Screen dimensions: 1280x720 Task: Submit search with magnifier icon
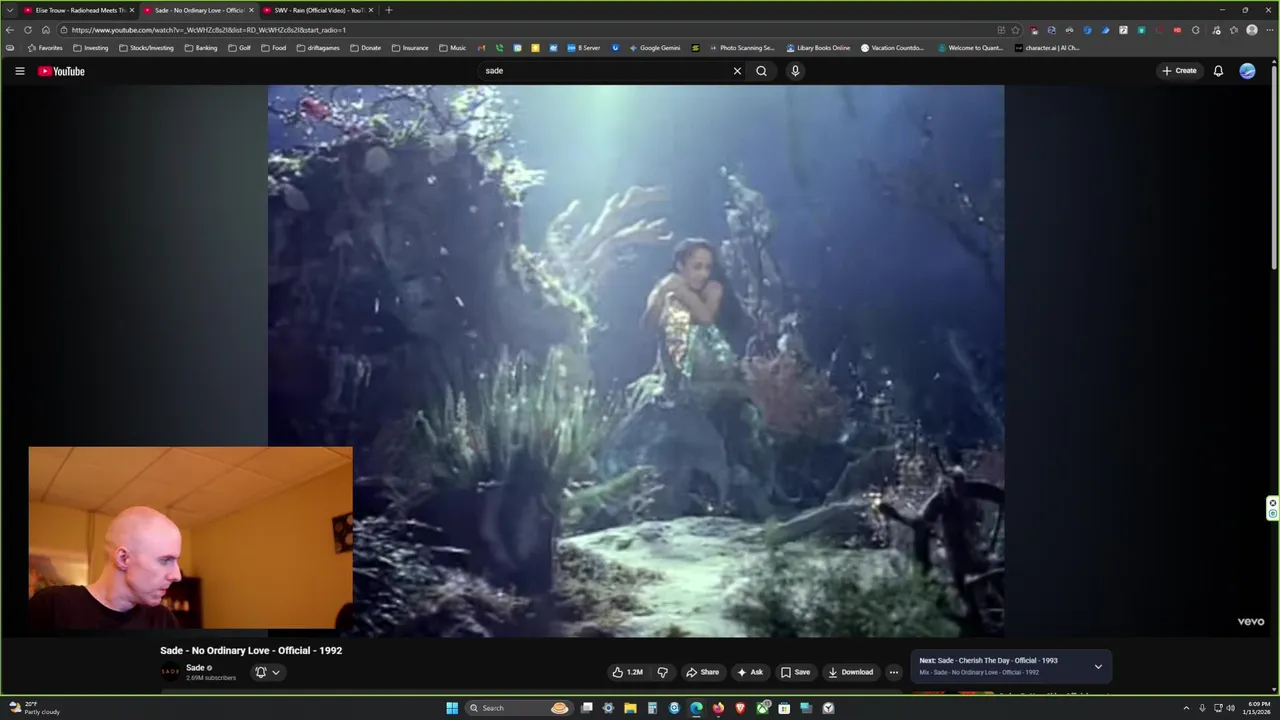(761, 71)
